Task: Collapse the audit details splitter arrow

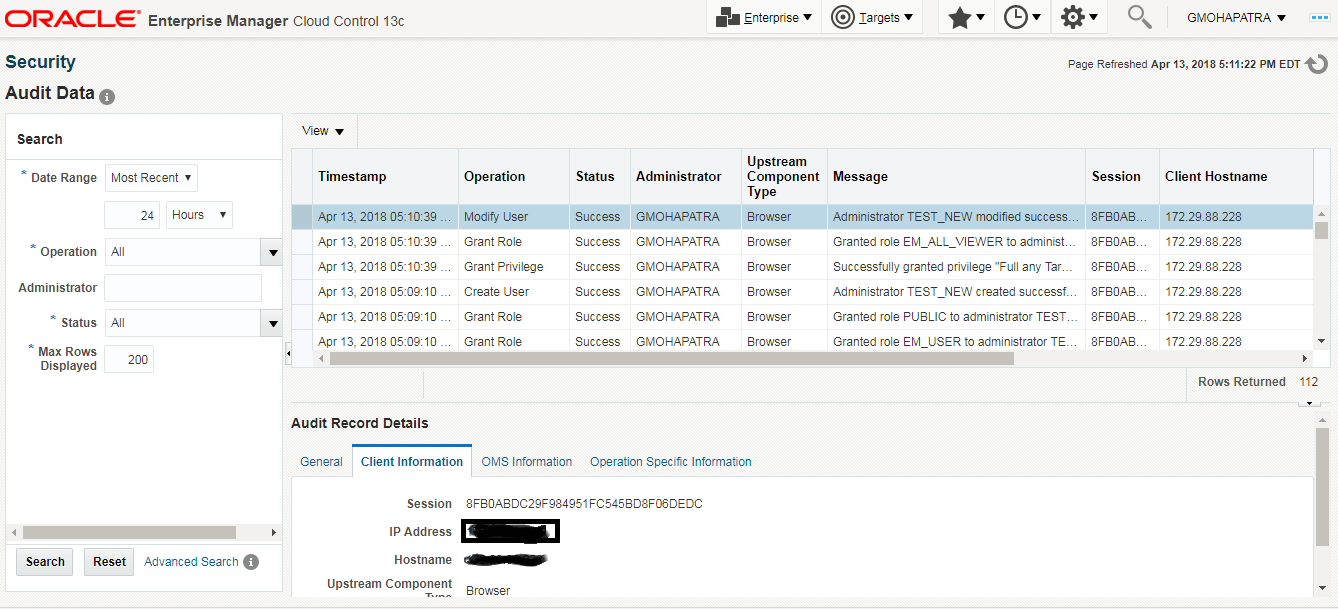Action: tap(1309, 403)
